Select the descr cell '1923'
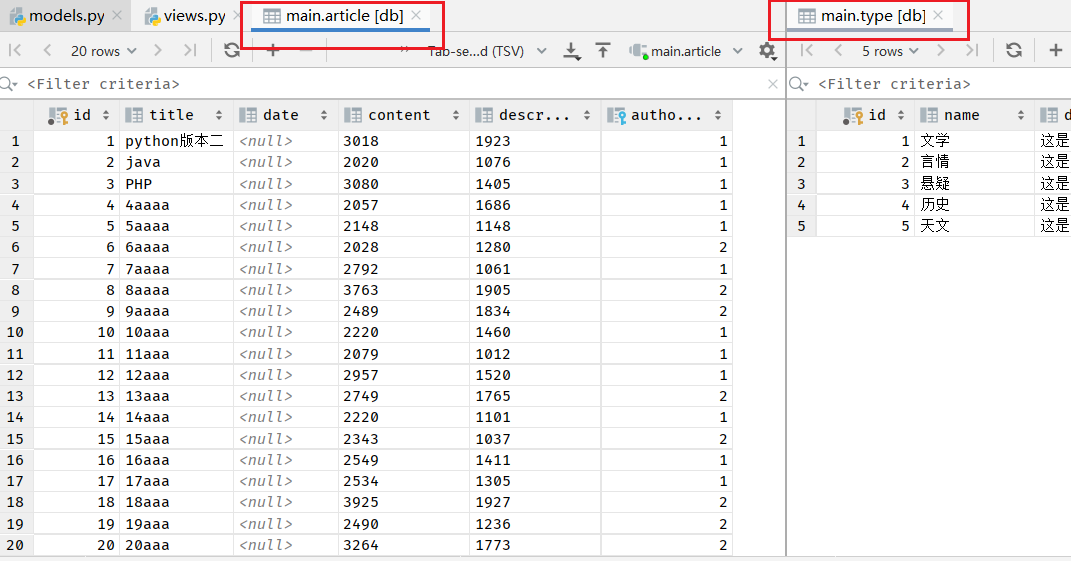Screen dimensions: 1071x561 point(535,141)
